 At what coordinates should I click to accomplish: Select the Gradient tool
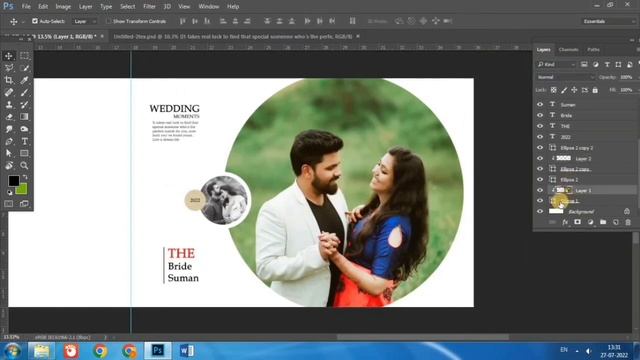point(24,117)
